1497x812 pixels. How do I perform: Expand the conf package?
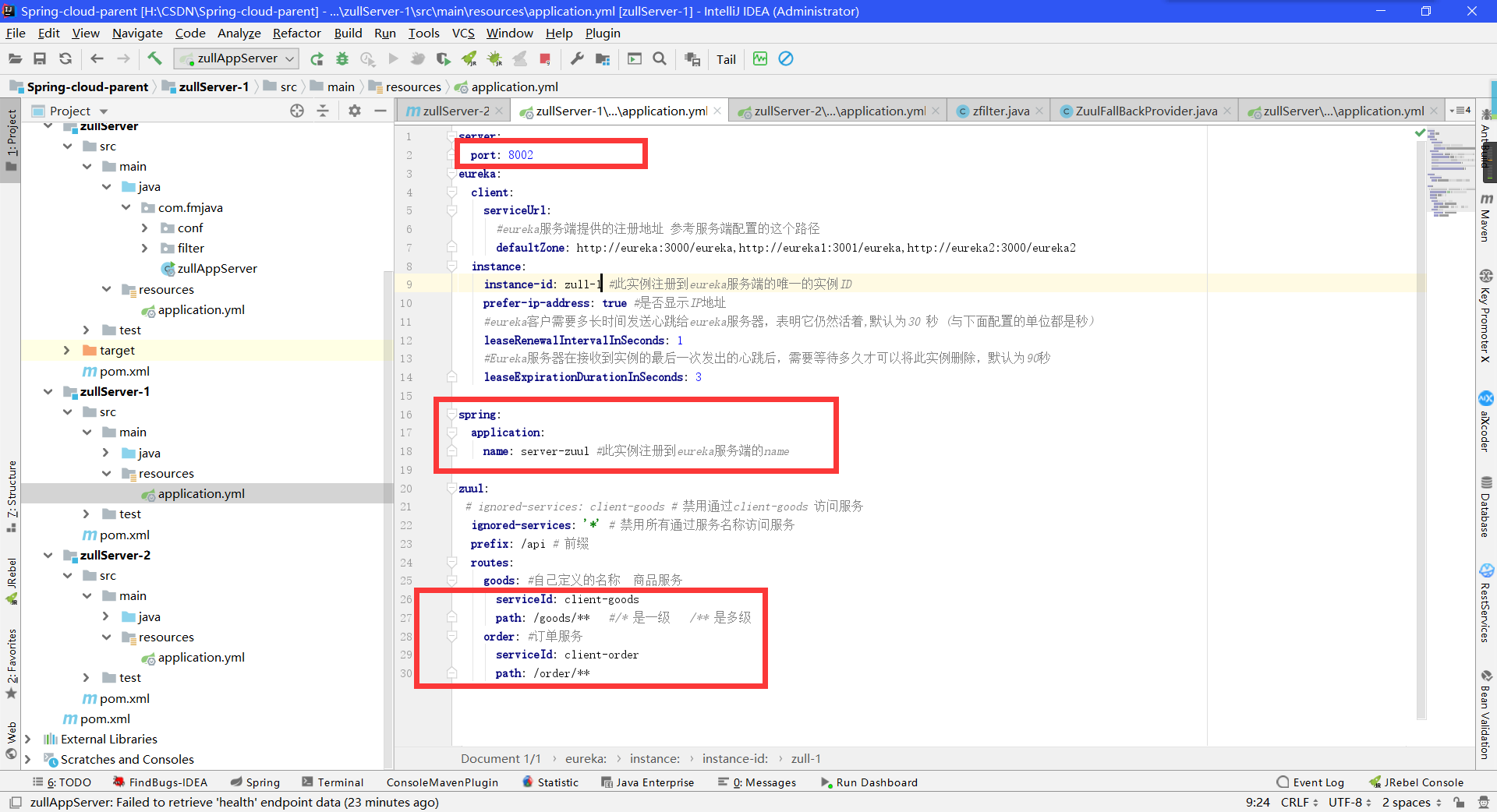[x=144, y=228]
